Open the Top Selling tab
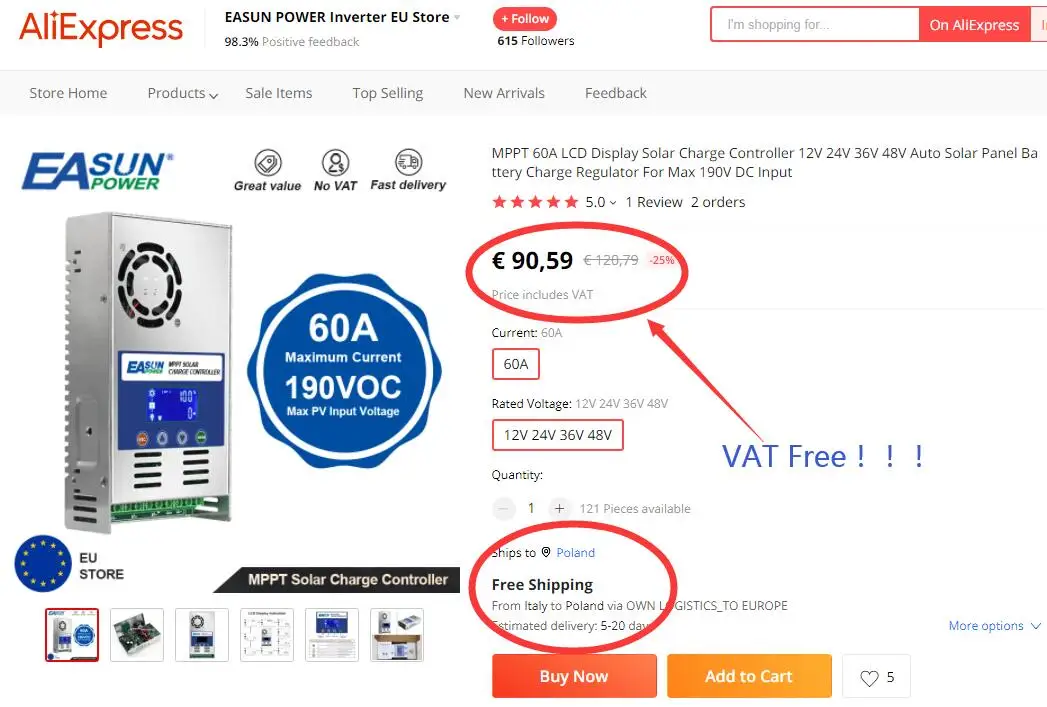 tap(388, 93)
